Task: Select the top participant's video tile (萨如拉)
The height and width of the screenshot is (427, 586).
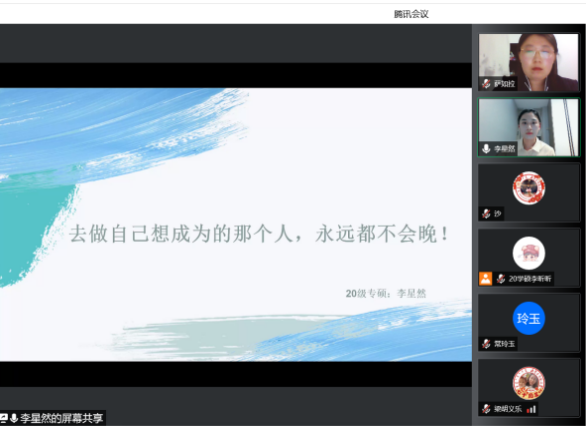Action: pos(528,62)
